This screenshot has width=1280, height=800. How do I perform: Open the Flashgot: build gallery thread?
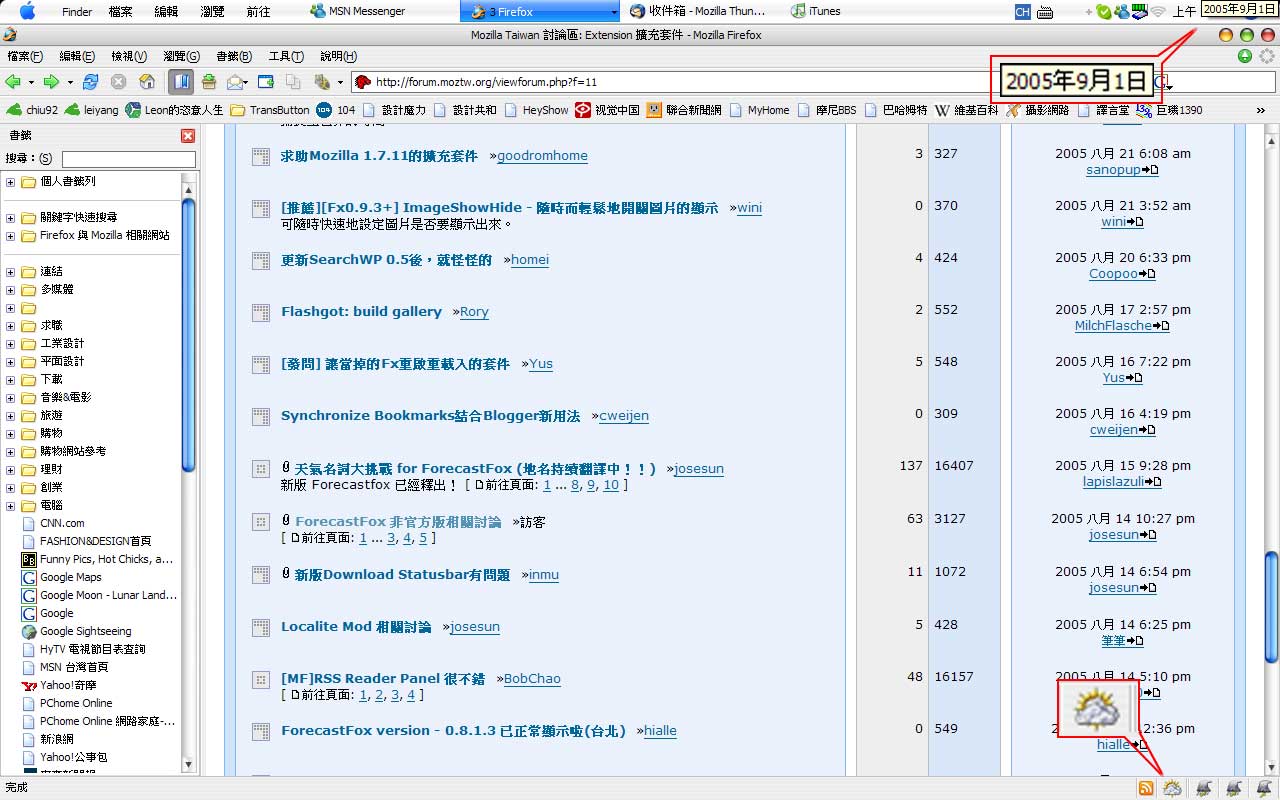click(361, 312)
